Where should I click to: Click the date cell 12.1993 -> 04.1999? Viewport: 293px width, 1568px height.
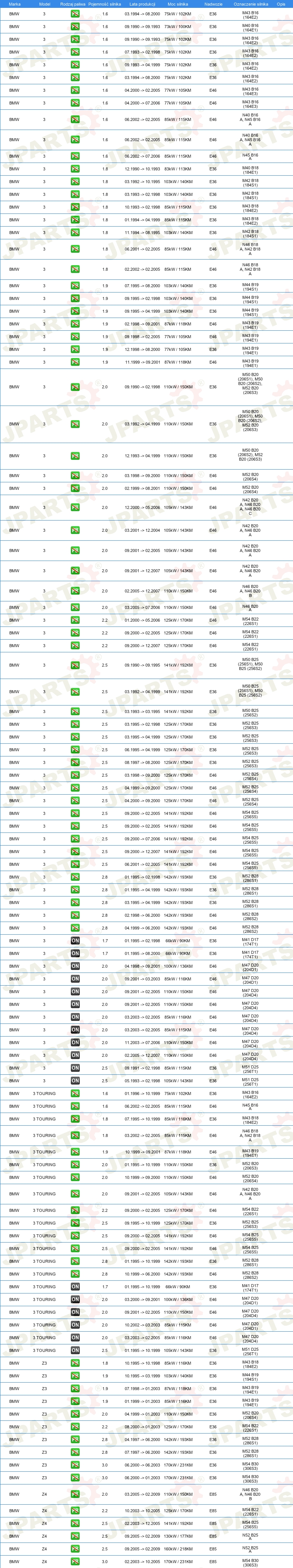point(142,456)
